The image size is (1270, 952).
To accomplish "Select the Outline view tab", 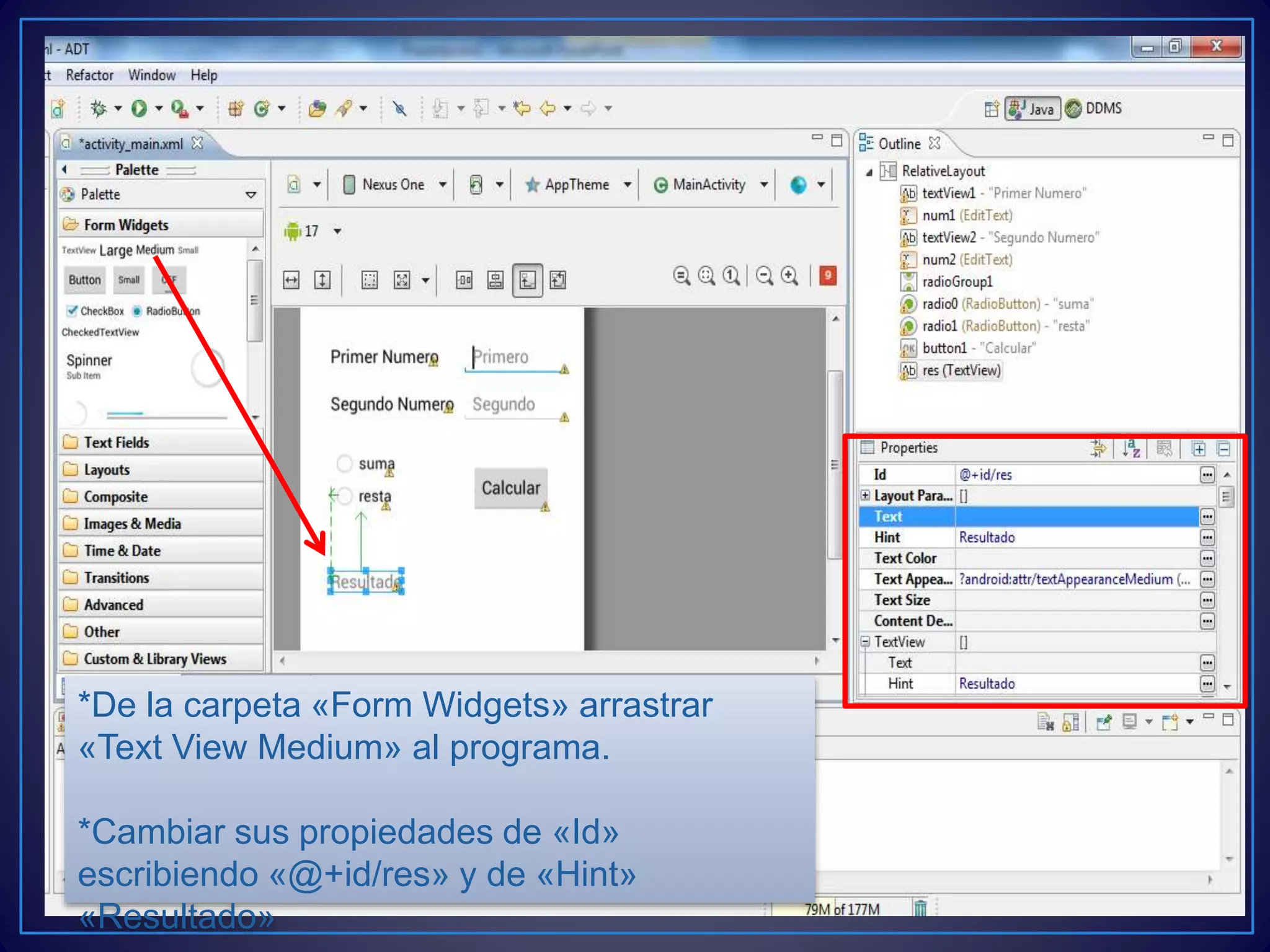I will (899, 144).
